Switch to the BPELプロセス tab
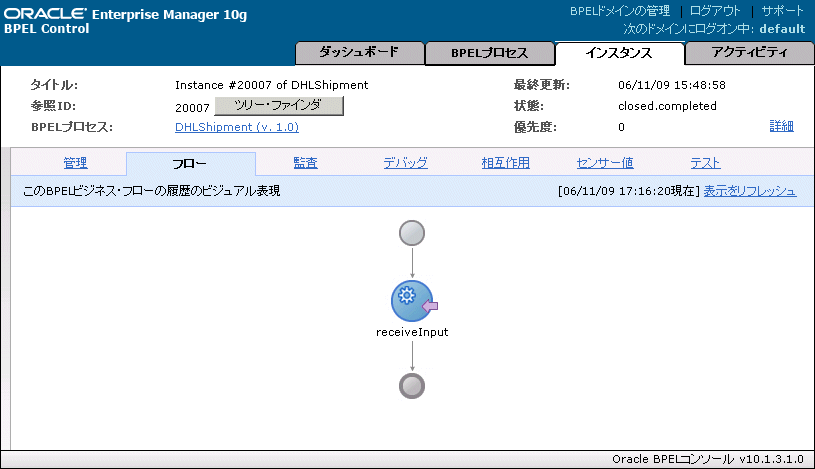The height and width of the screenshot is (469, 815). pyautogui.click(x=490, y=53)
